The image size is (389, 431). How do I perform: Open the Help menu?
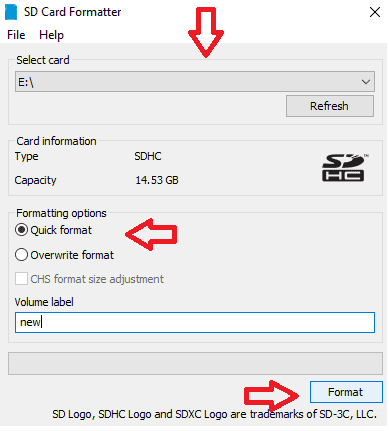51,35
